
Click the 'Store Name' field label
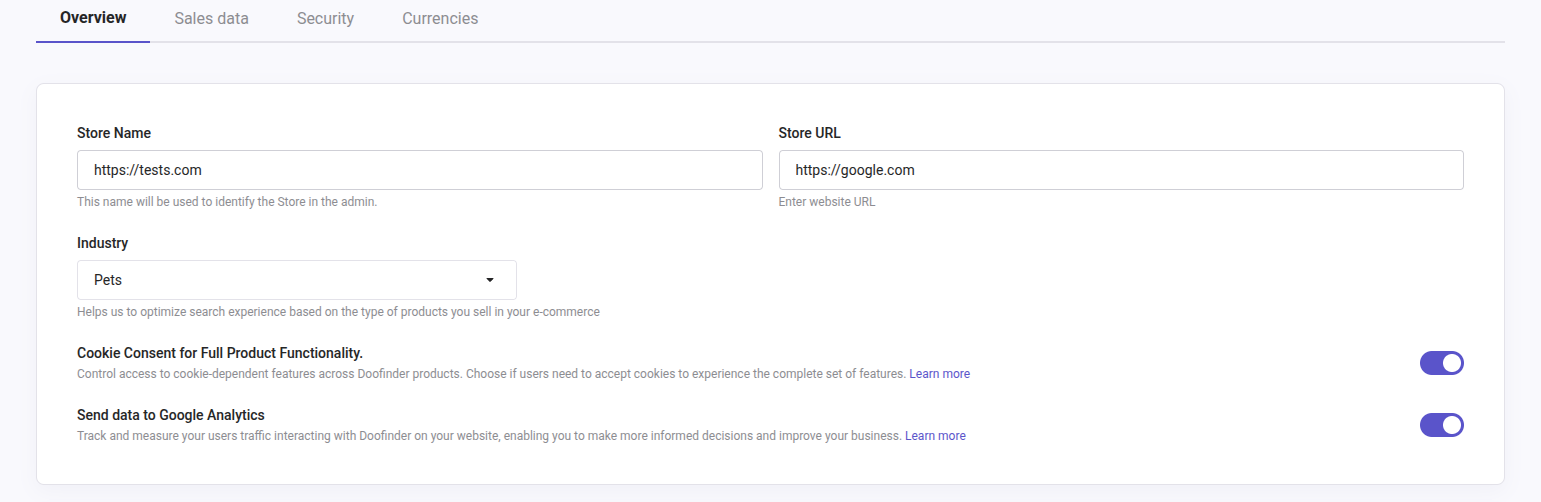(114, 133)
